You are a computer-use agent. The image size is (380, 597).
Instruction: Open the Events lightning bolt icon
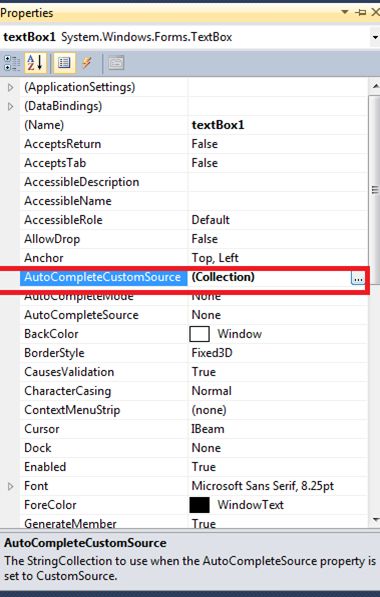point(88,63)
